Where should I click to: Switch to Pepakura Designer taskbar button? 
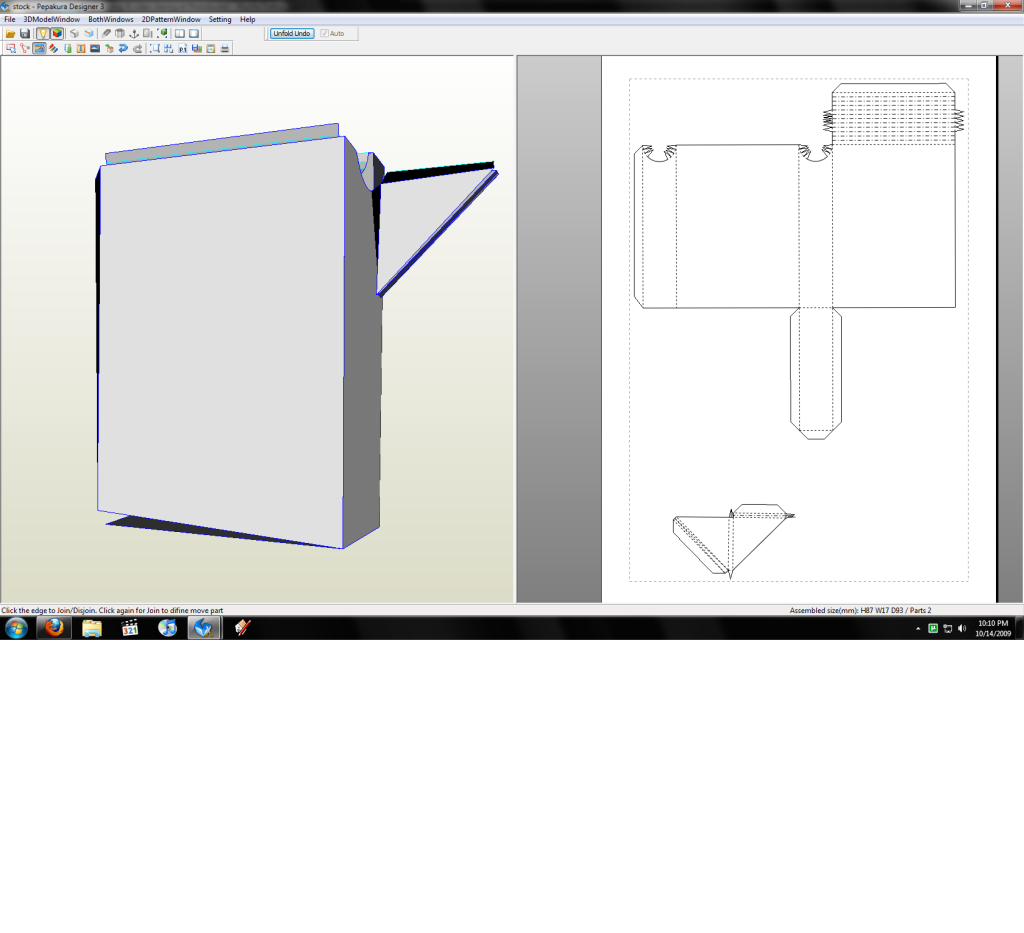coord(204,628)
